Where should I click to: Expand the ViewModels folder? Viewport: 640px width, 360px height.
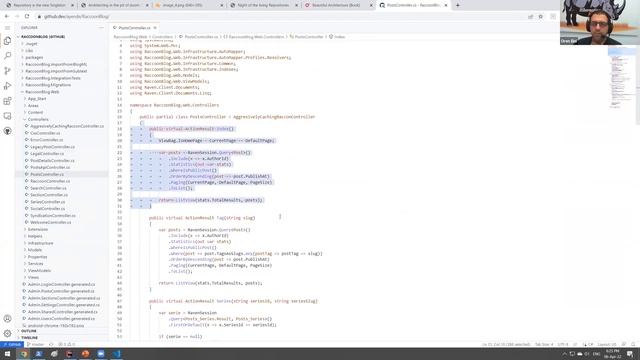[39, 270]
